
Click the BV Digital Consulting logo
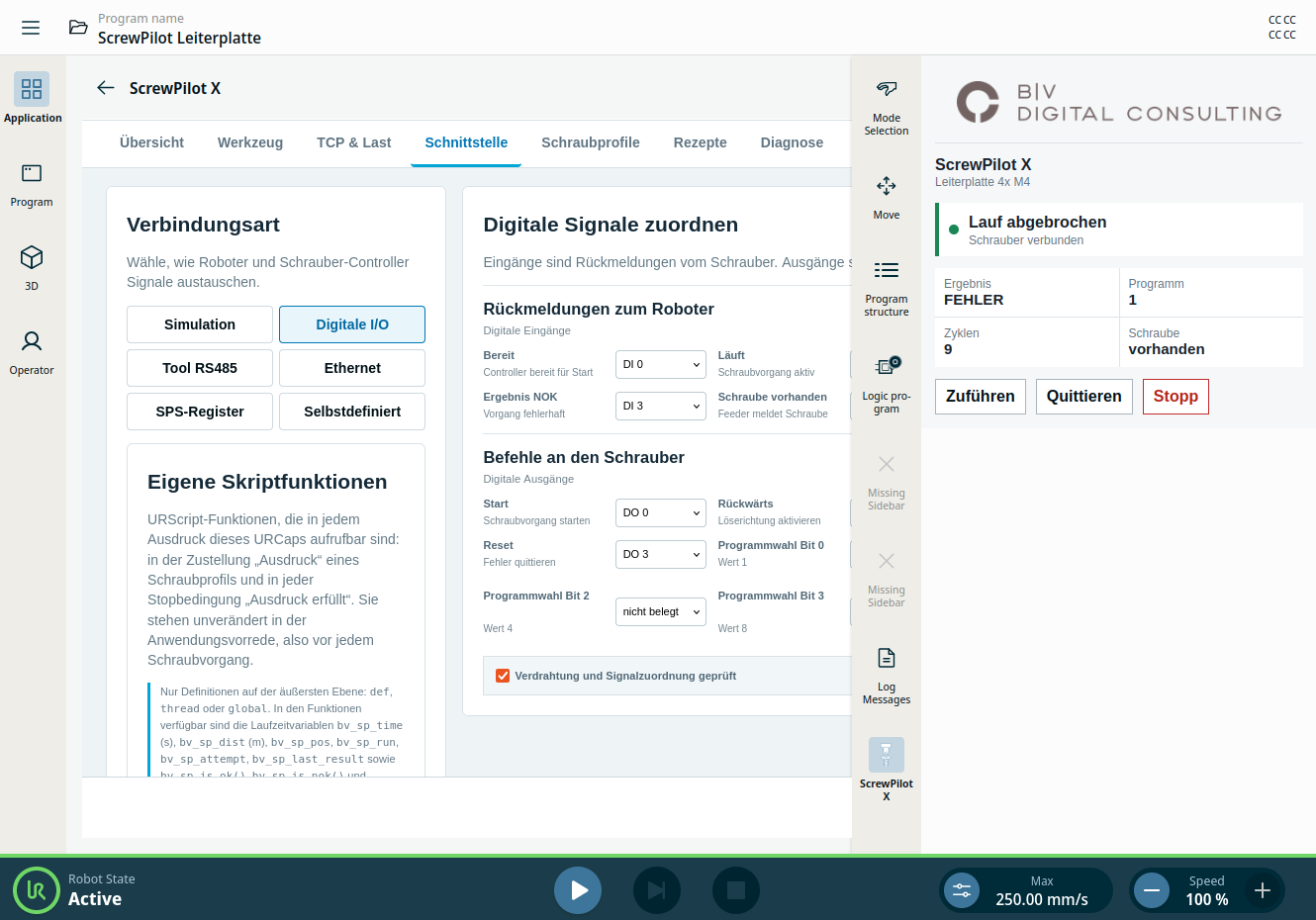(1119, 102)
